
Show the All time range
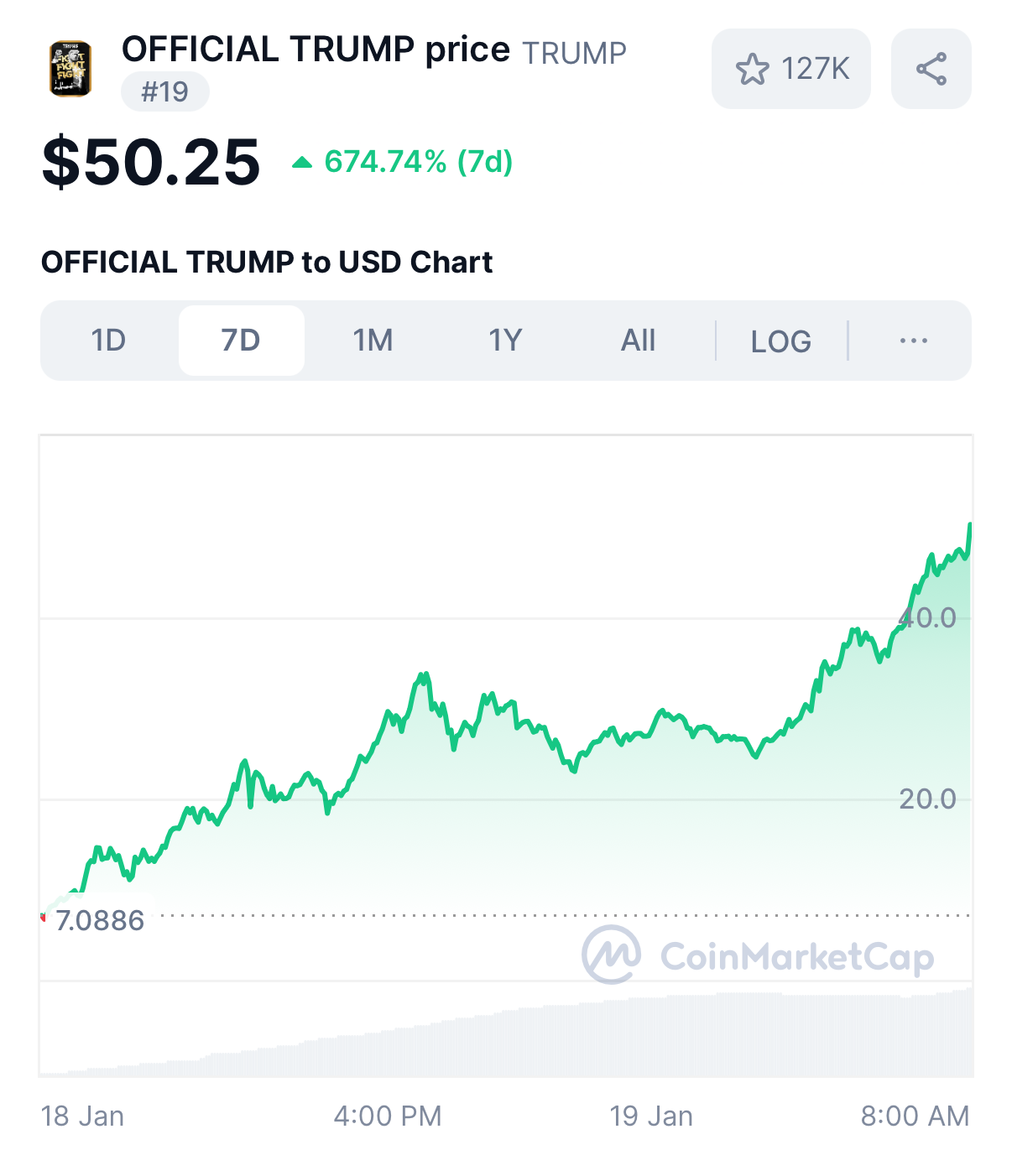[638, 341]
